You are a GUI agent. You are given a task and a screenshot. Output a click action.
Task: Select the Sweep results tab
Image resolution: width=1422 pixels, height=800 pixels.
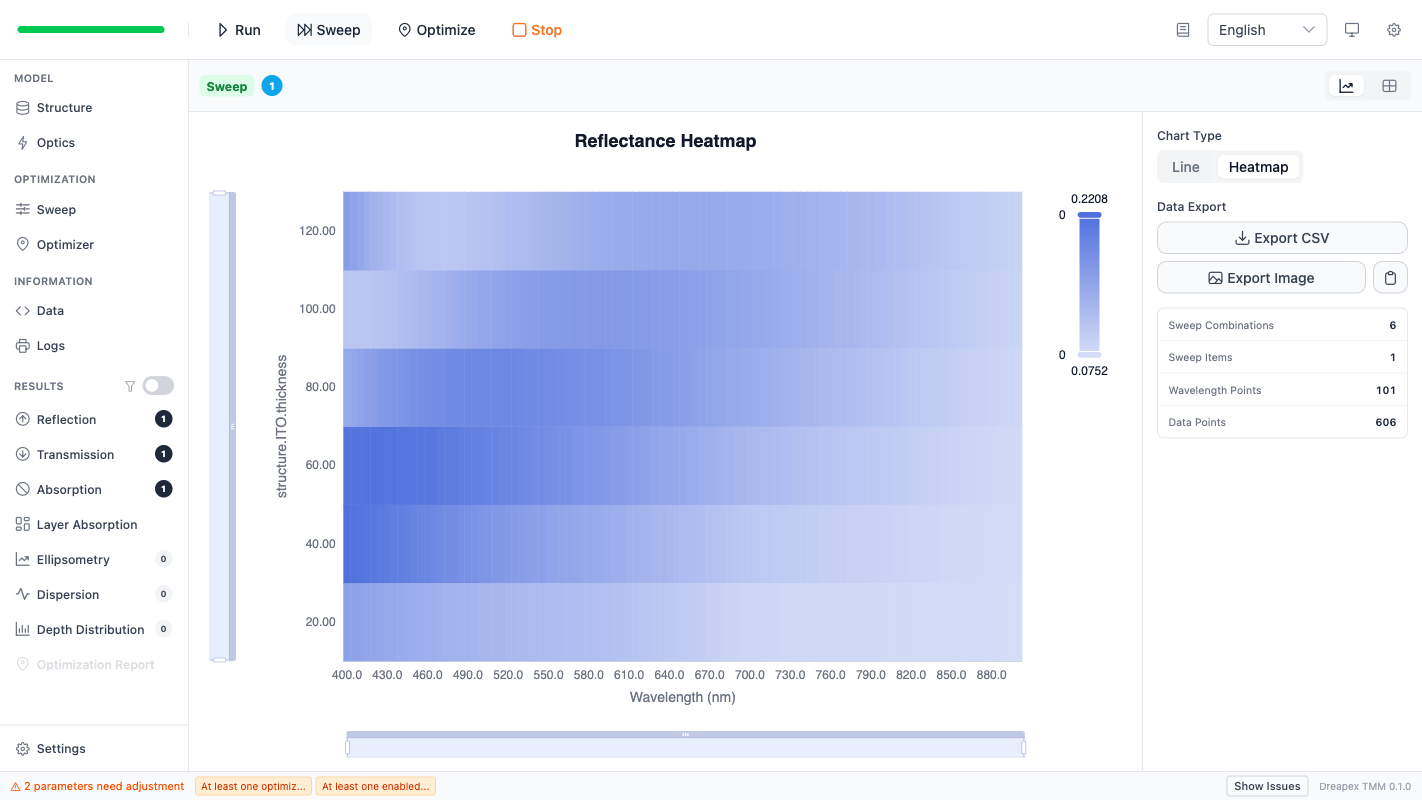[227, 86]
